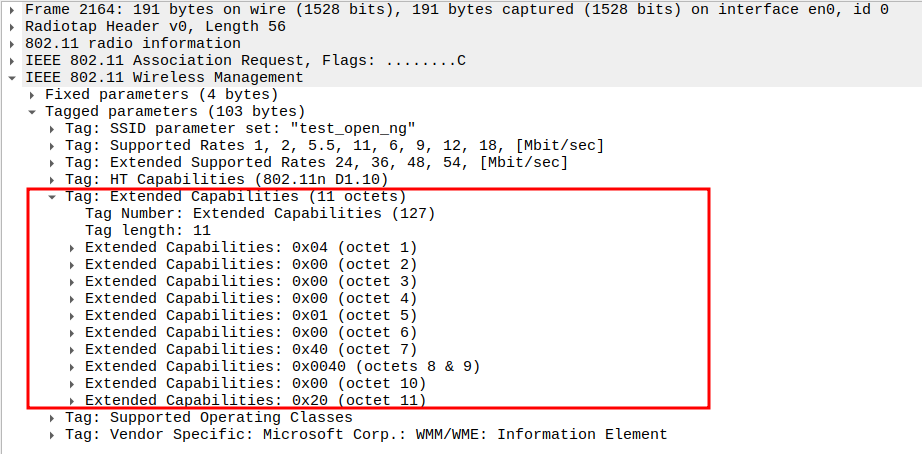Collapse IEEE 802.11 Wireless Management section
922x454 pixels.
coord(12,78)
